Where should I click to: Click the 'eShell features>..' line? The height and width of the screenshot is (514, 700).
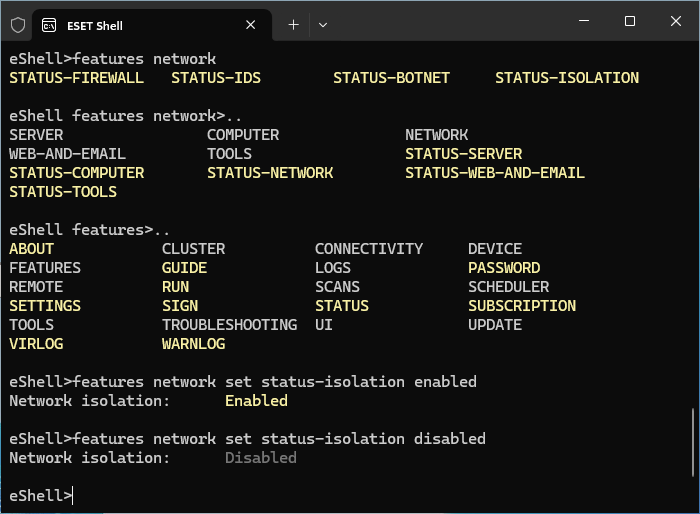(x=89, y=230)
